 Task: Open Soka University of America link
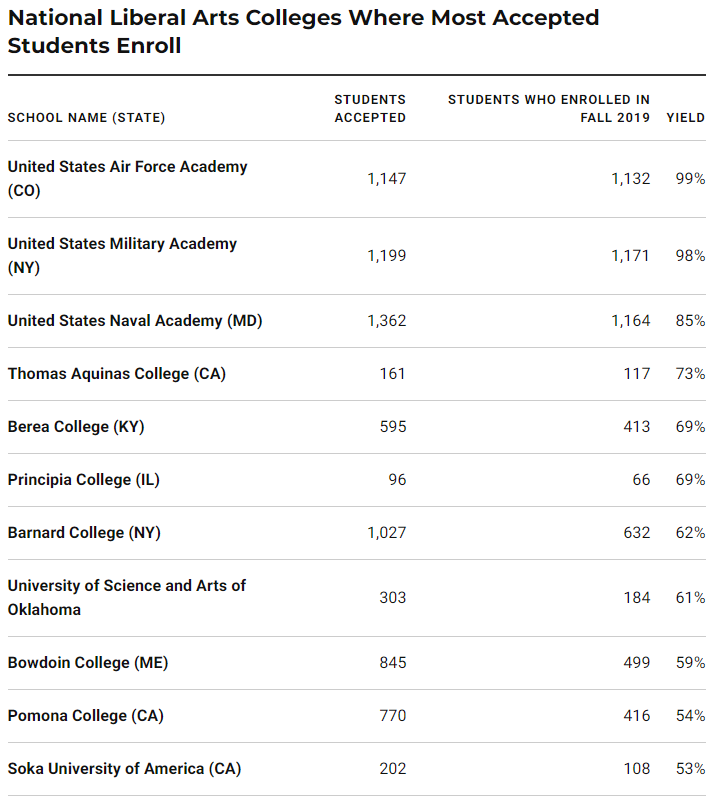[x=124, y=769]
